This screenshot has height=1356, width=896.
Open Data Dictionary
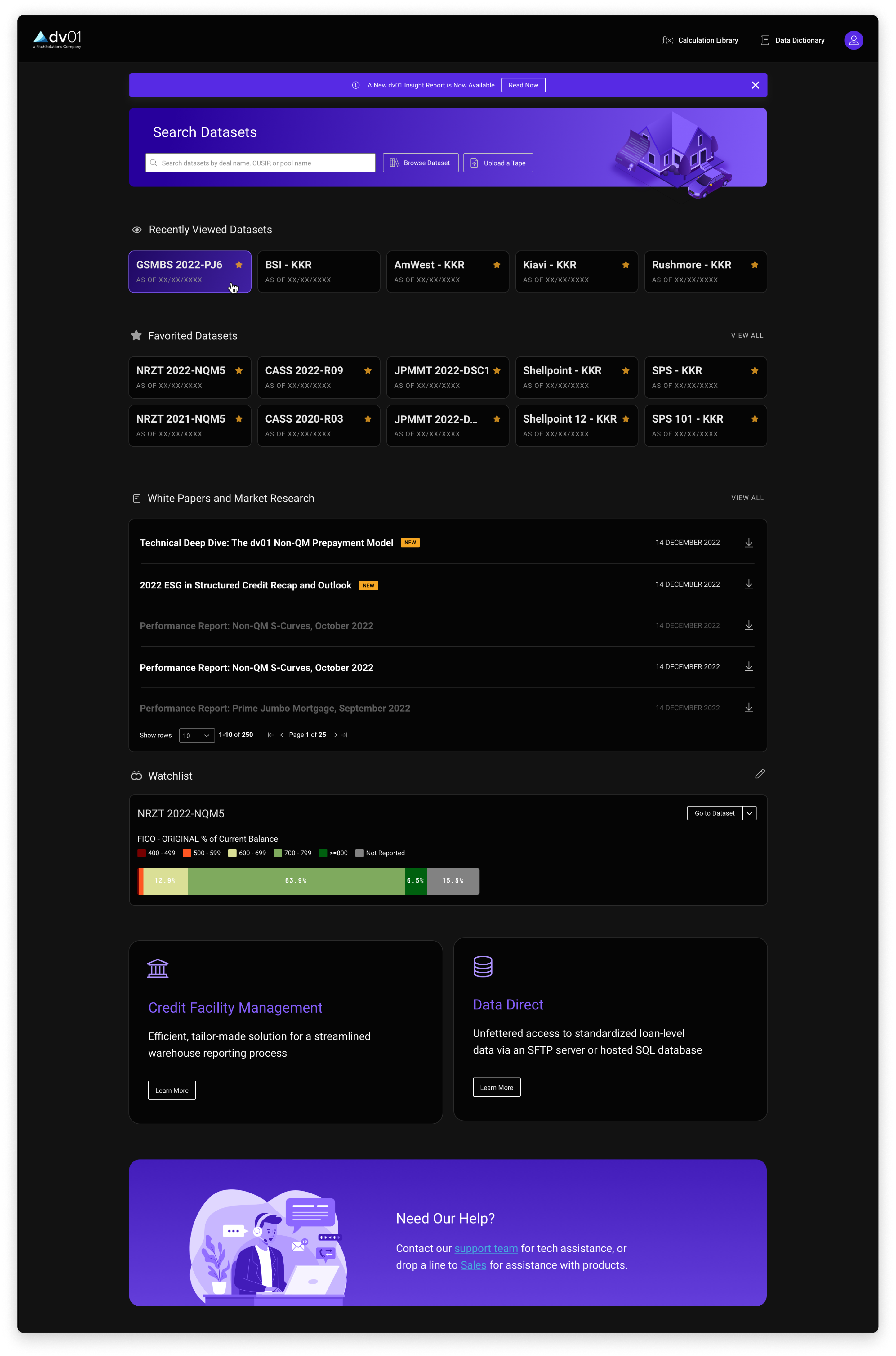(792, 40)
